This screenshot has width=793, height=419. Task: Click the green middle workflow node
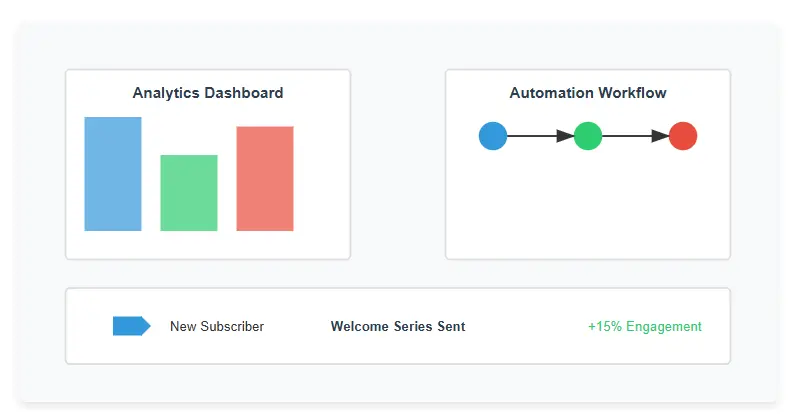pos(588,136)
